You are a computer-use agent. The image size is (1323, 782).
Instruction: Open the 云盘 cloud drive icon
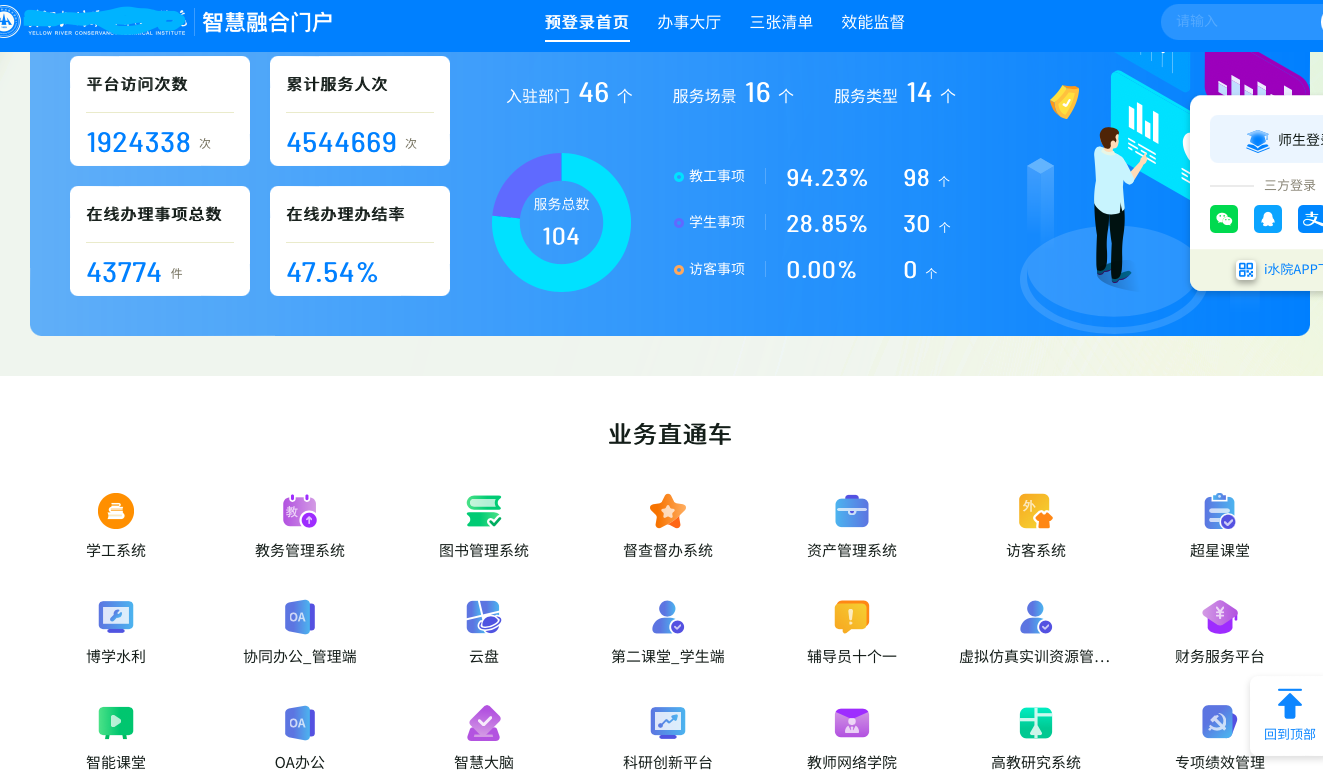484,618
